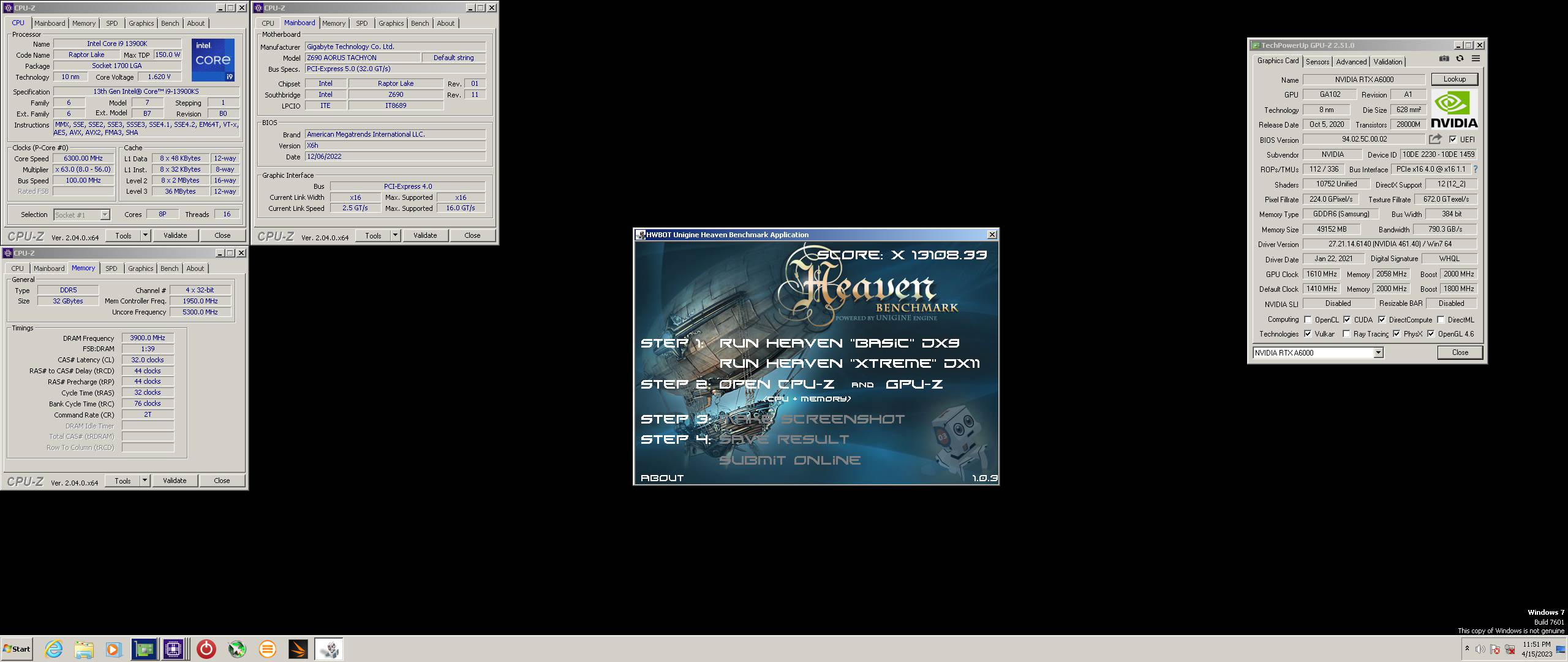Image resolution: width=1568 pixels, height=662 pixels.
Task: Toggle the DirectML checkbox in GPU-Z
Action: click(1441, 319)
